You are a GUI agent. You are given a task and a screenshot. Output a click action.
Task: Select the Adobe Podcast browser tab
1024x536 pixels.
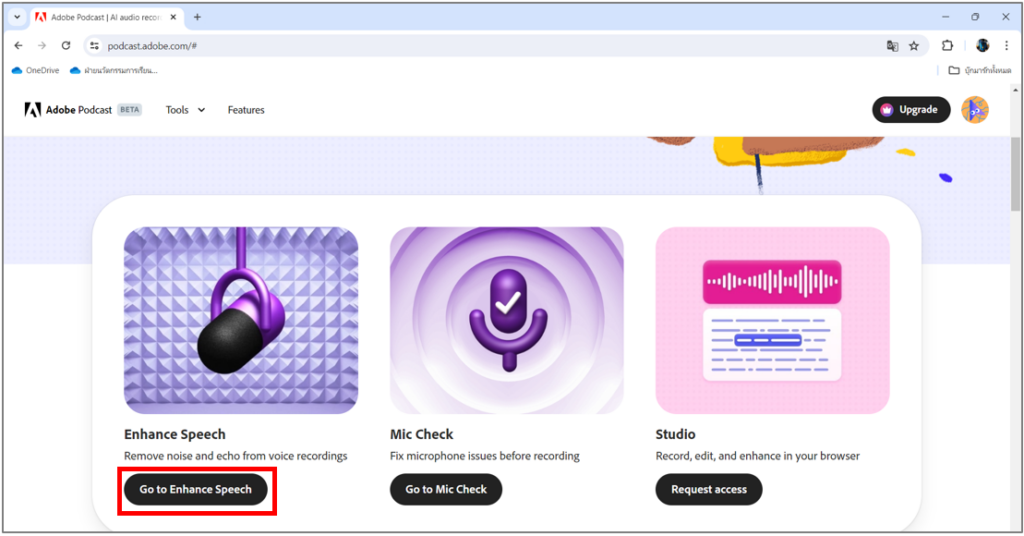pyautogui.click(x=100, y=17)
